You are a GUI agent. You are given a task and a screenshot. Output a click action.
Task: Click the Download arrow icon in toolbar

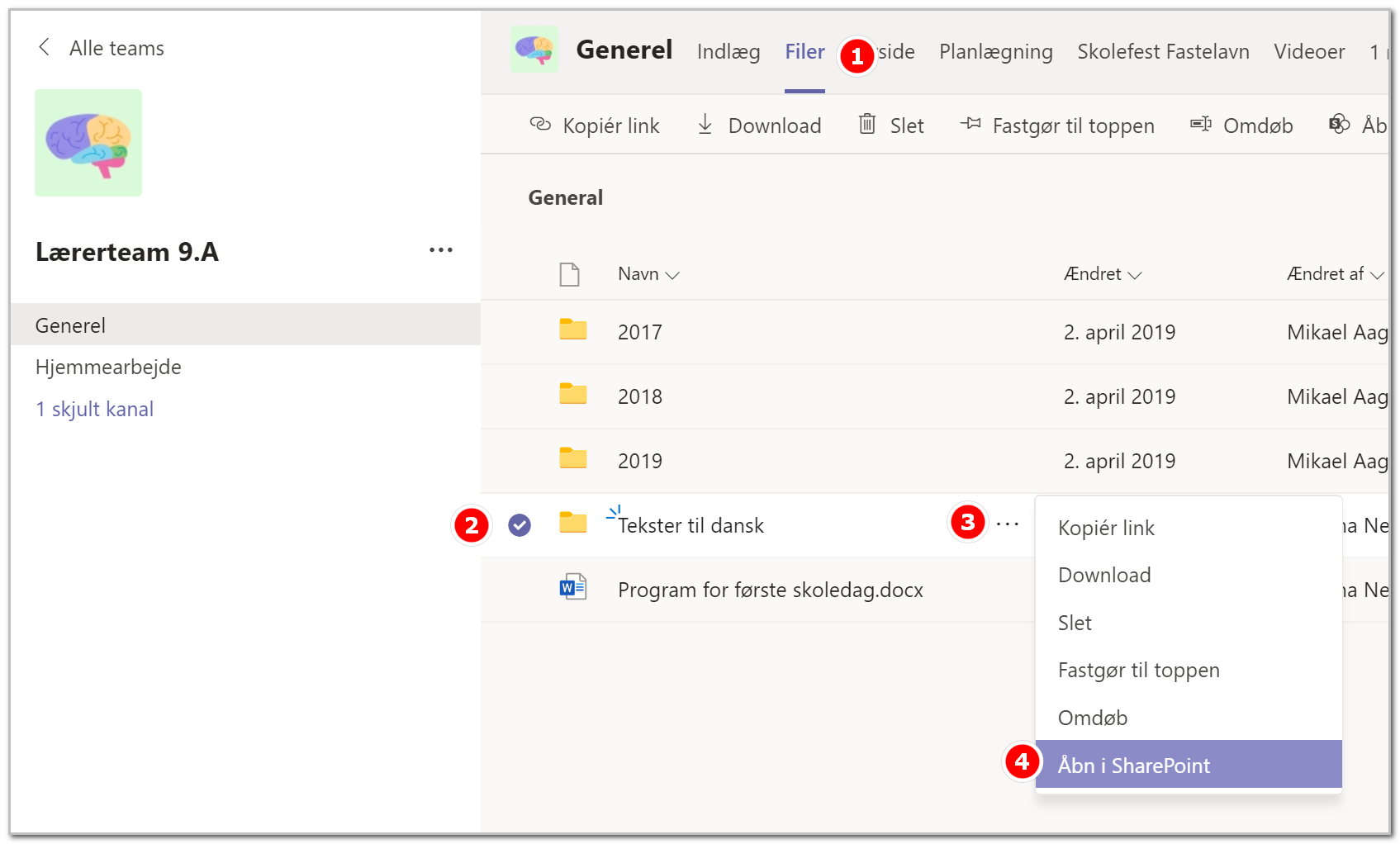(x=705, y=125)
